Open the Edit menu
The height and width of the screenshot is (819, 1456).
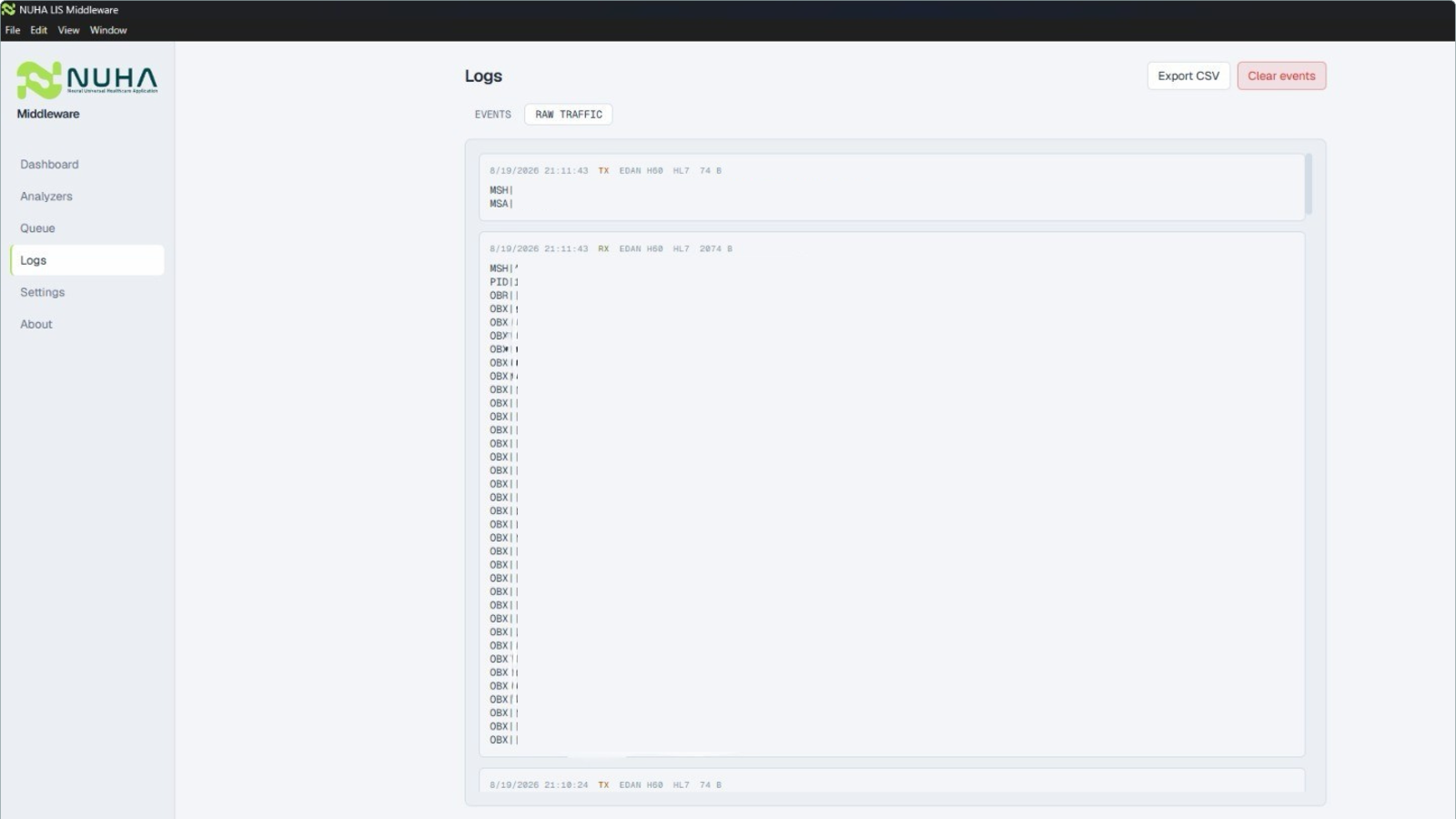point(38,30)
